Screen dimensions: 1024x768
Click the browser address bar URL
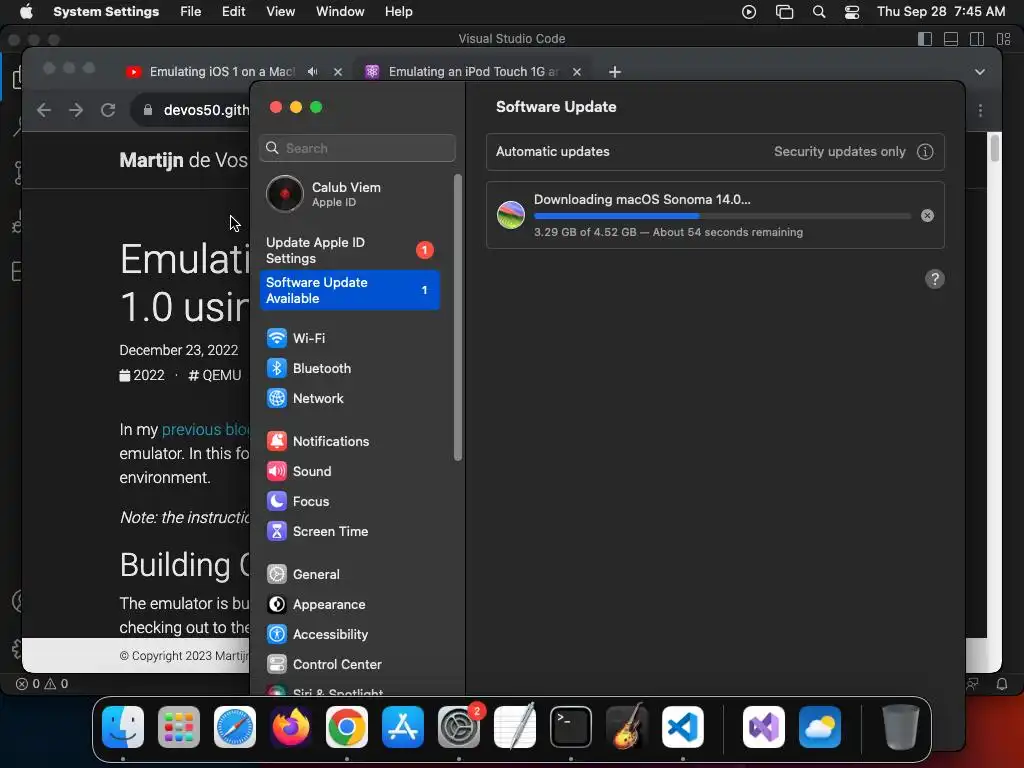click(x=206, y=110)
